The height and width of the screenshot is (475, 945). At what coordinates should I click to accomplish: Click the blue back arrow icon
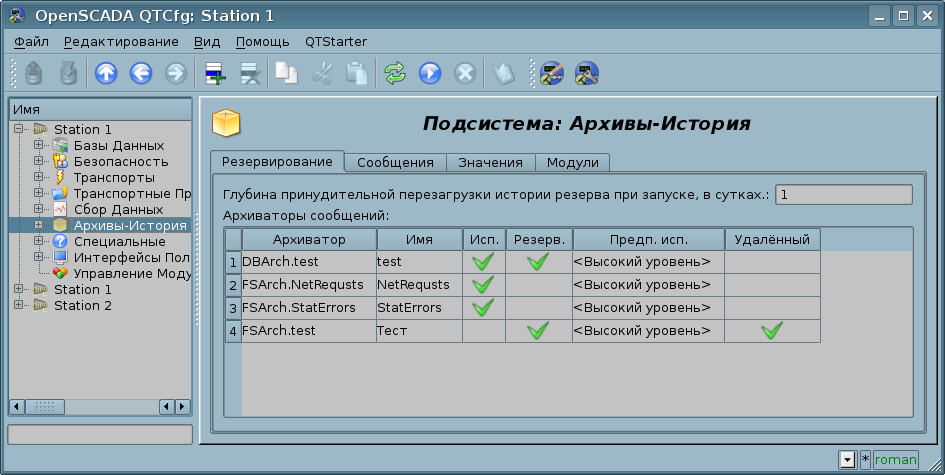pyautogui.click(x=141, y=73)
